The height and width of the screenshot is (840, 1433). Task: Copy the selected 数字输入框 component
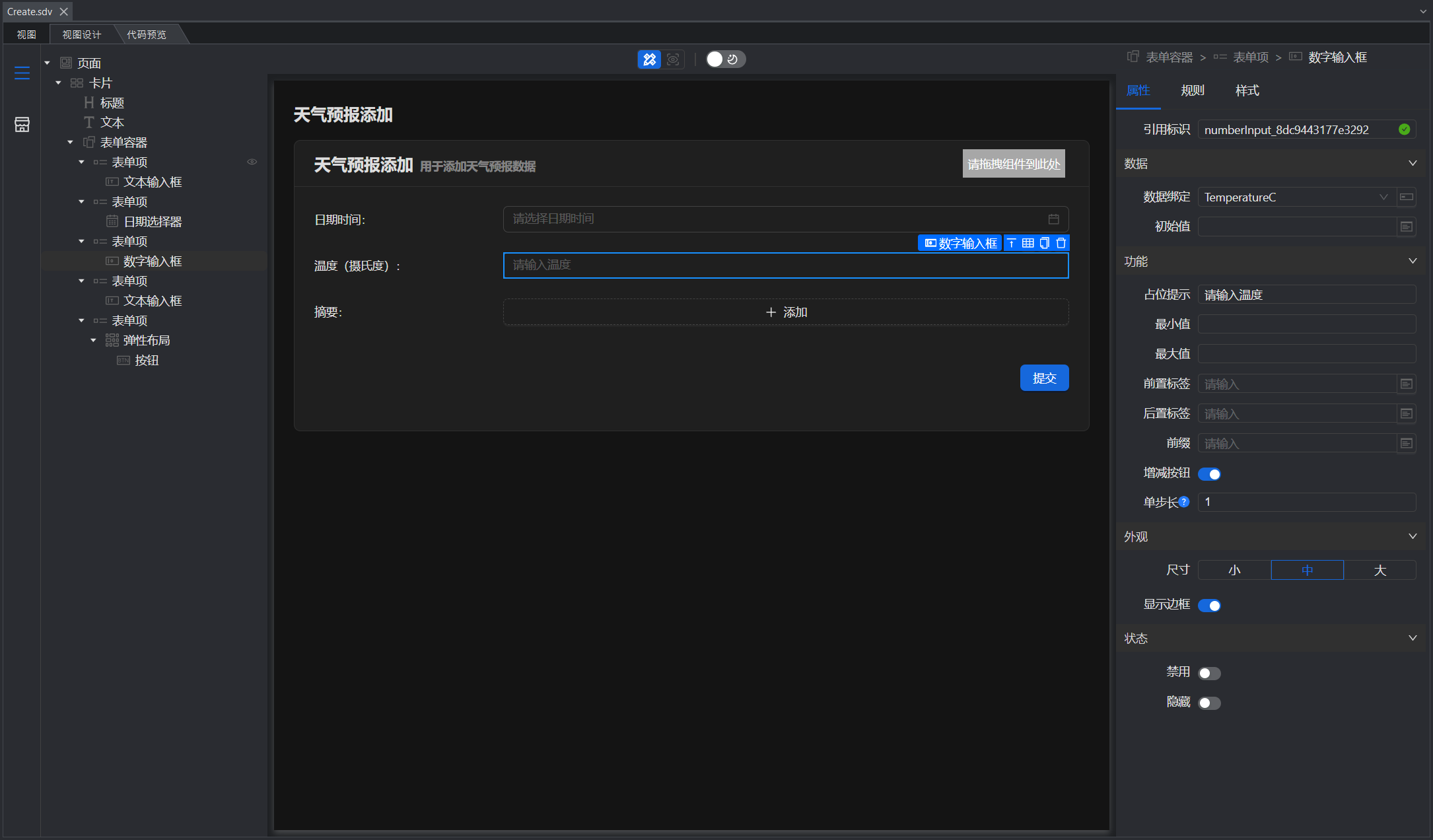1044,243
